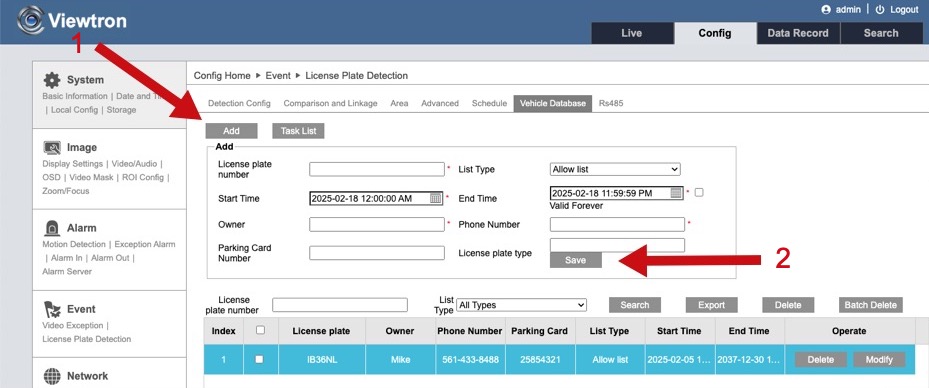929x388 pixels.
Task: Open Zoom/Focus link
Action: [66, 191]
